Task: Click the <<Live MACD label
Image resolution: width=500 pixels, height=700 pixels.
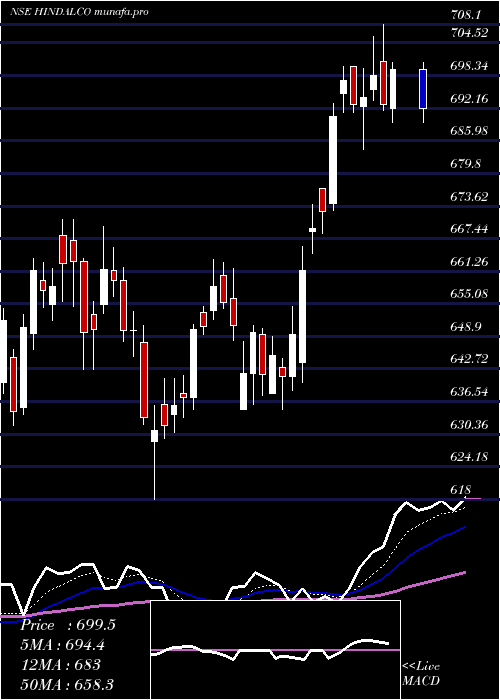Action: click(421, 674)
